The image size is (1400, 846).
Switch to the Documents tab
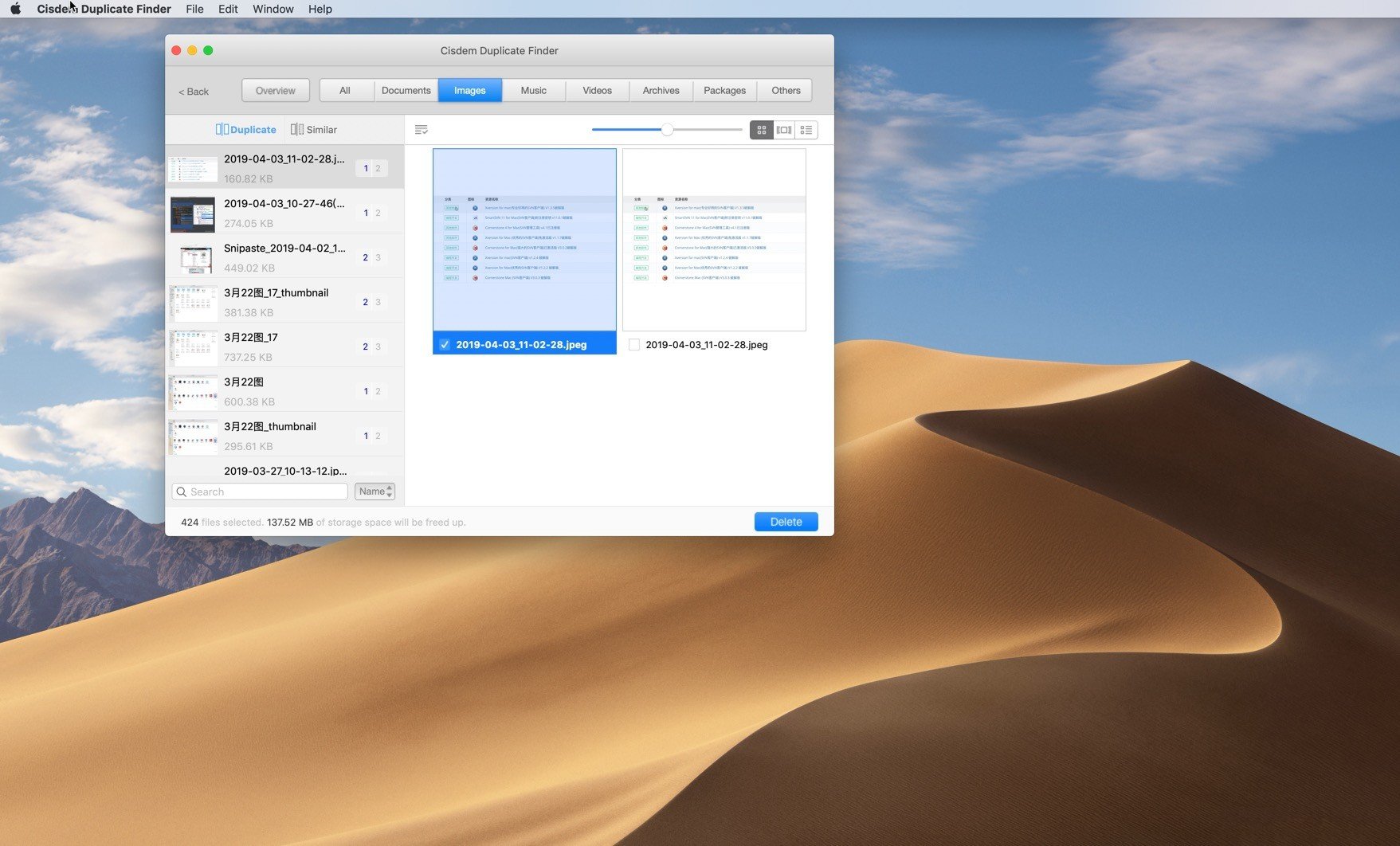[406, 90]
